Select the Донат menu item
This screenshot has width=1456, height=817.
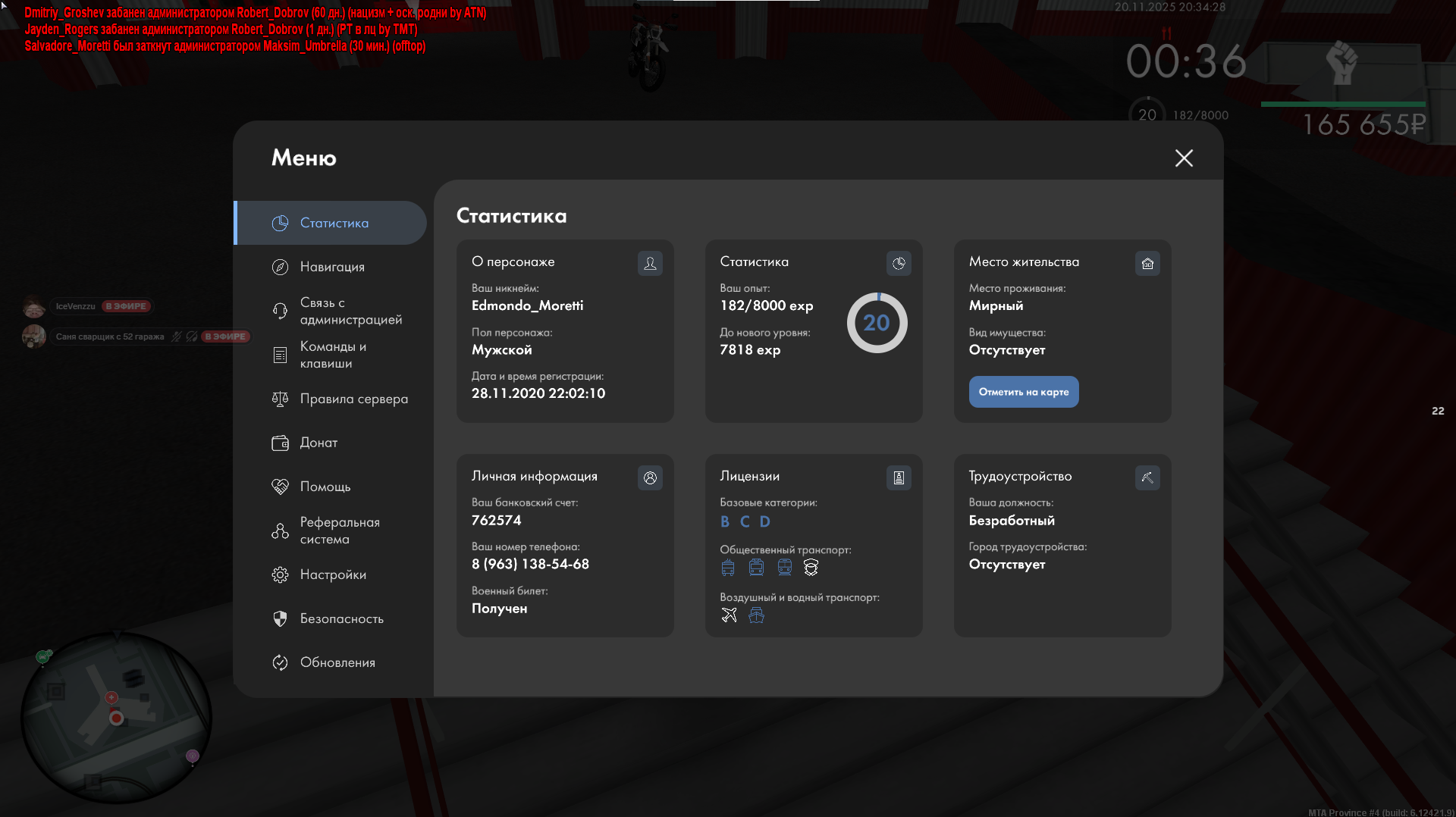(x=318, y=443)
